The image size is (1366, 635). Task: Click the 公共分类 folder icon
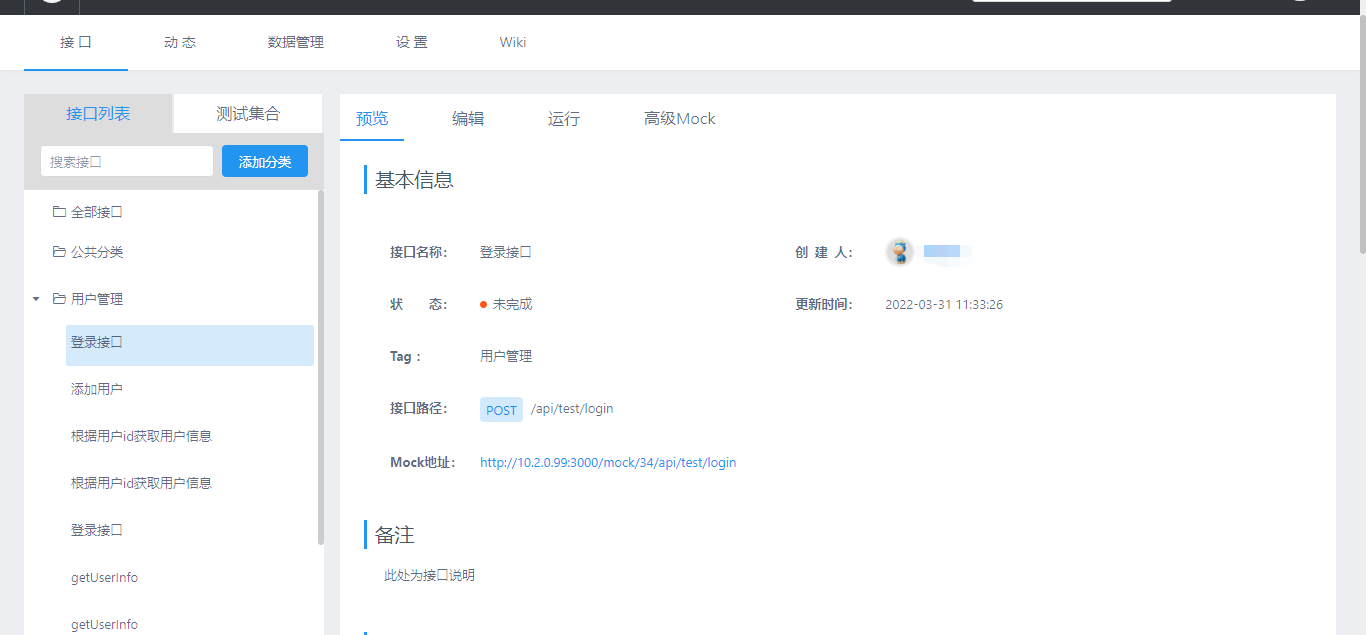click(59, 252)
